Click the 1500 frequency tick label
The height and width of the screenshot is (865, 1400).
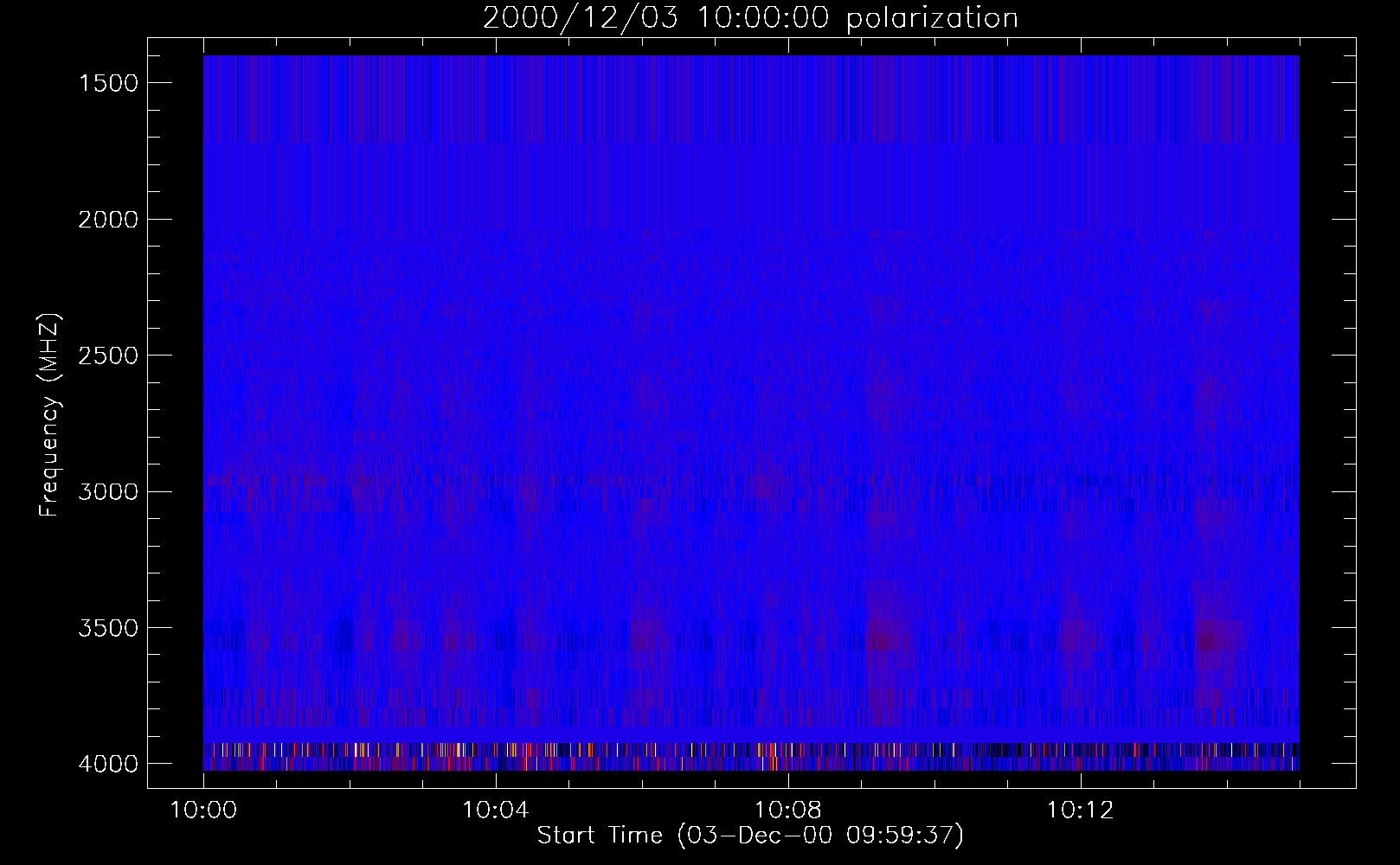point(108,83)
